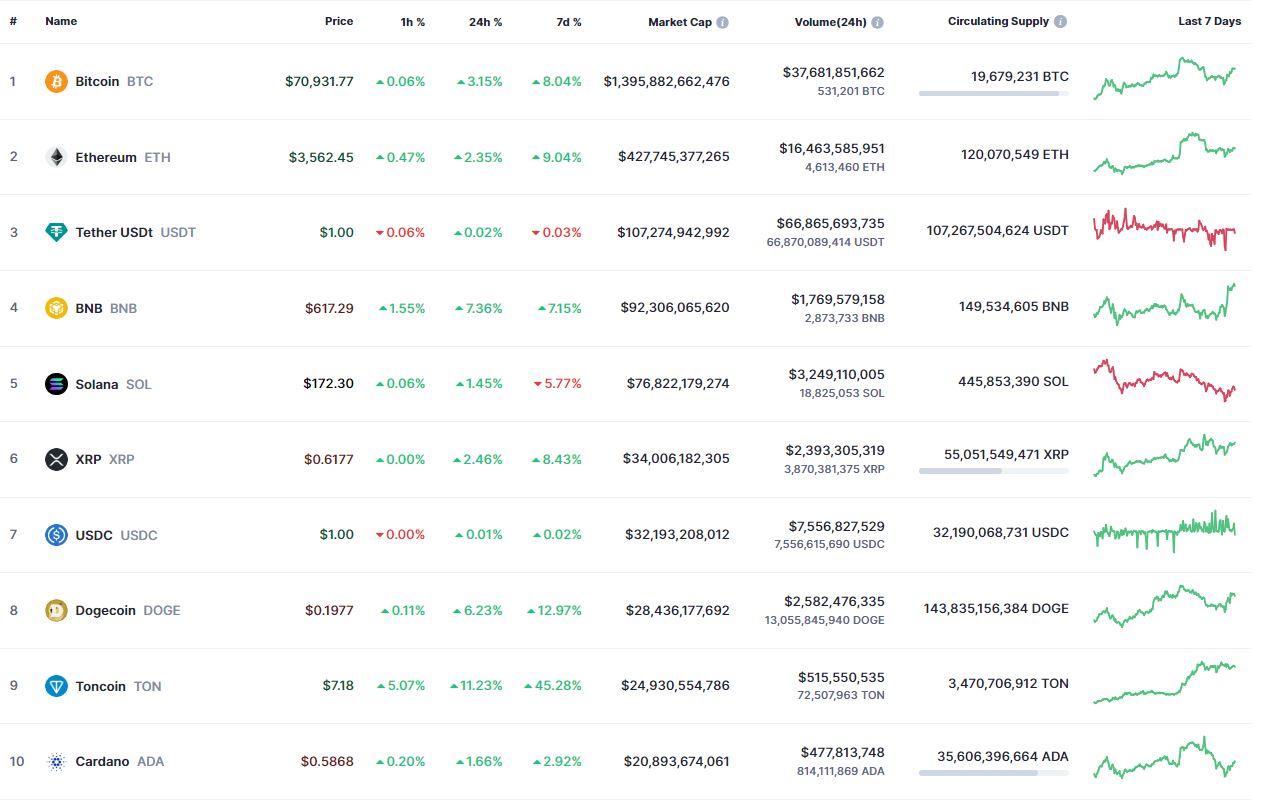Click Cardano's circulating supply progress bar

point(994,773)
